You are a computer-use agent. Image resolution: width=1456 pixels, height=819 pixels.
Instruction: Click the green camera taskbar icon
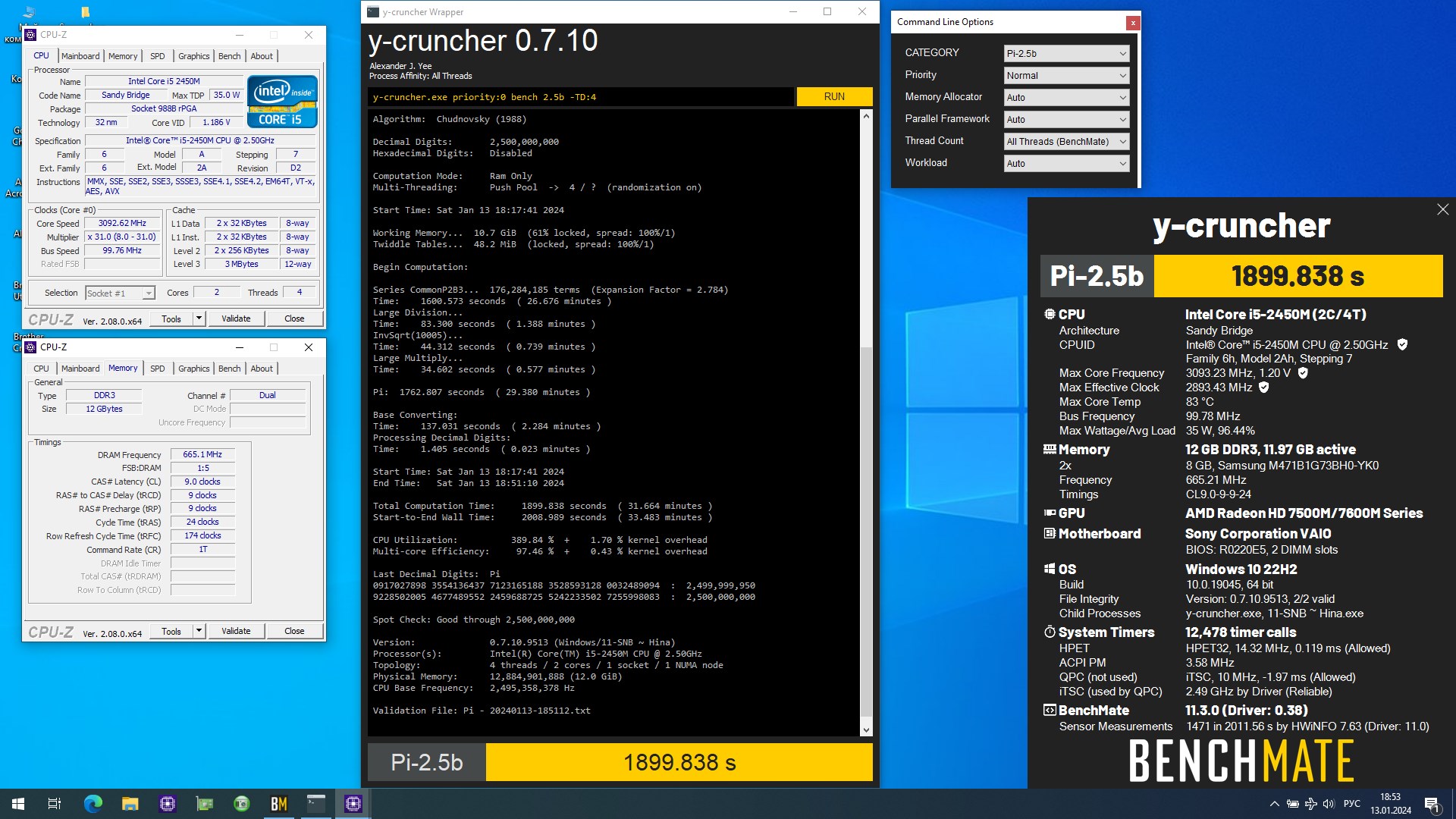(241, 804)
